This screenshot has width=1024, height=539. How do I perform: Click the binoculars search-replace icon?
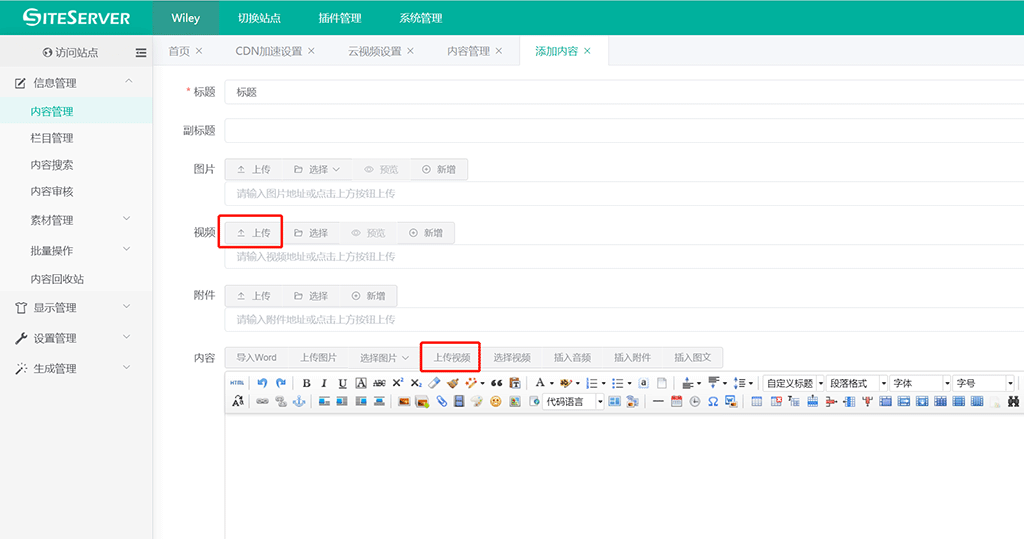[1013, 401]
